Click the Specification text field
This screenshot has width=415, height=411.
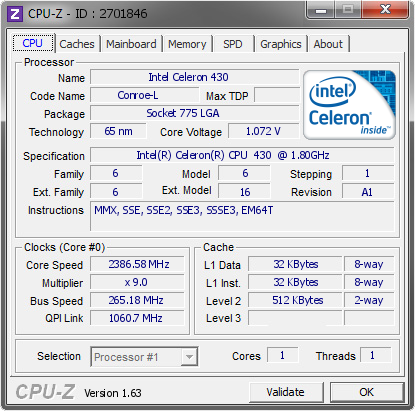point(242,155)
